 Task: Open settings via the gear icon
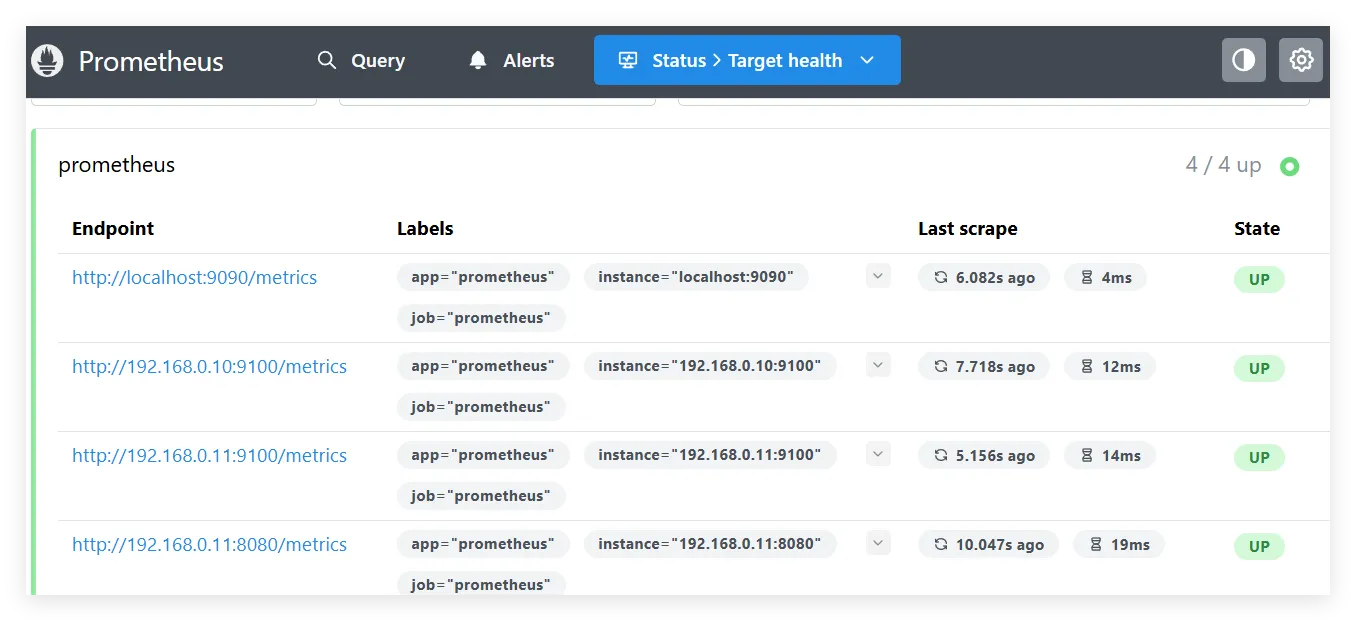tap(1300, 60)
